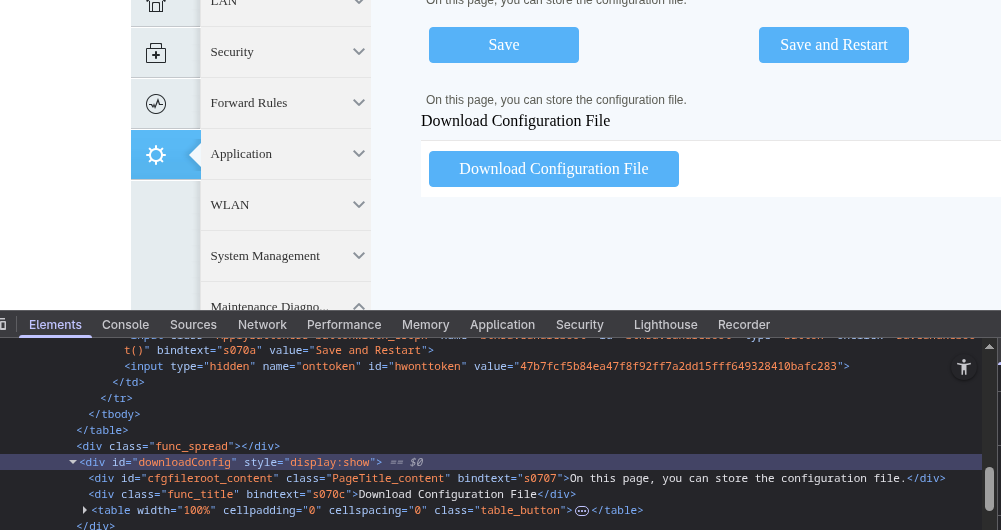The width and height of the screenshot is (1001, 530).
Task: Switch to the Sources tab
Action: coord(193,325)
